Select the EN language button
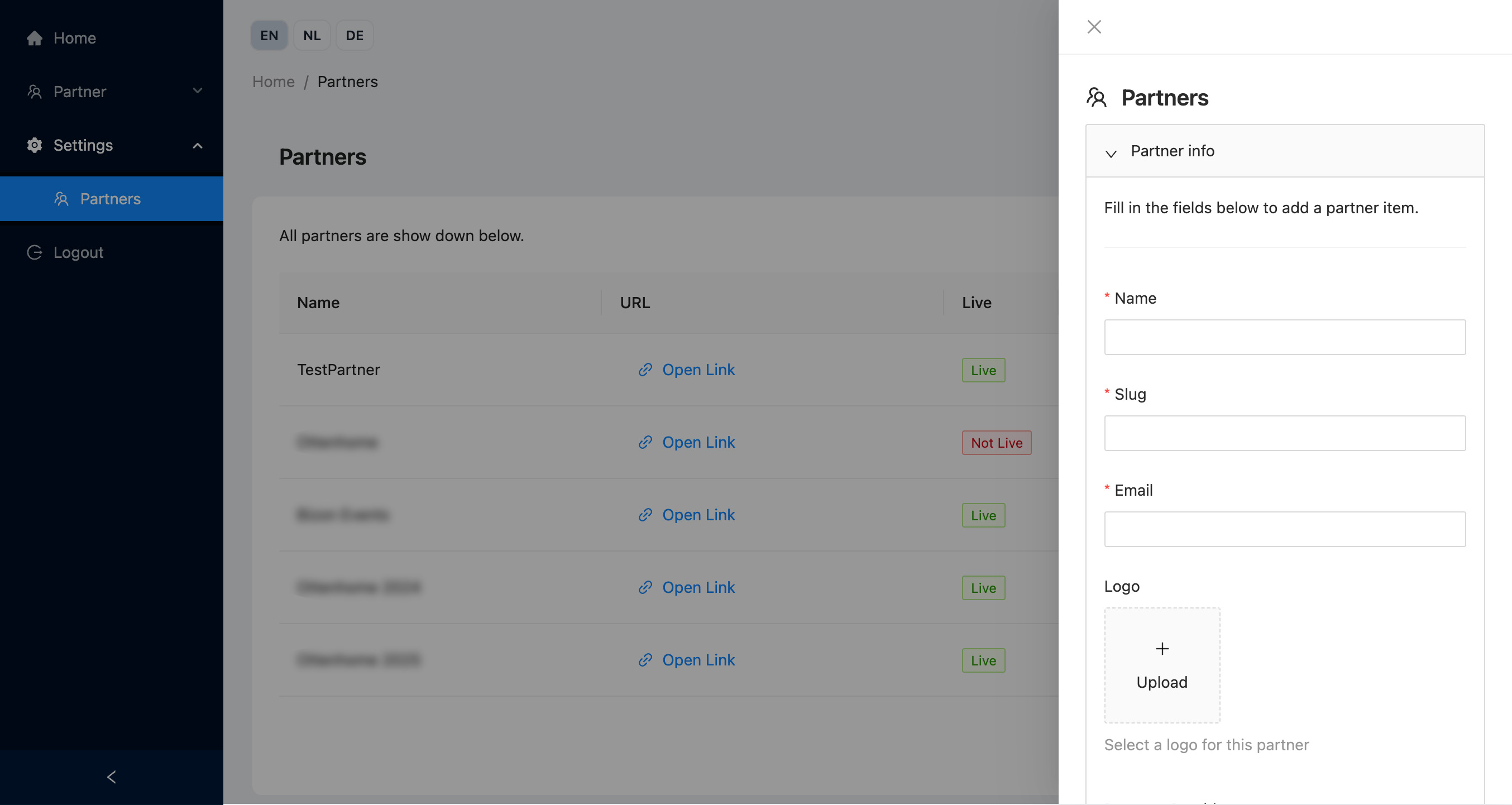The image size is (1512, 805). coord(269,36)
